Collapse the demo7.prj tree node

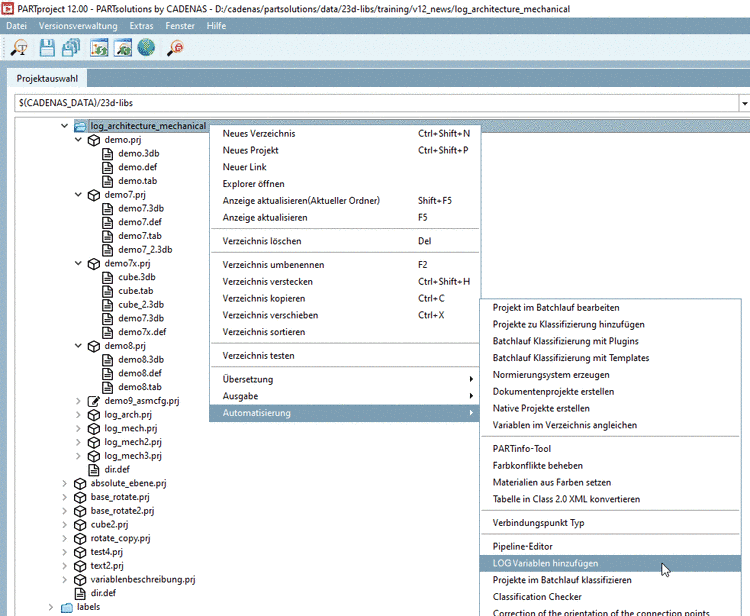(x=78, y=195)
